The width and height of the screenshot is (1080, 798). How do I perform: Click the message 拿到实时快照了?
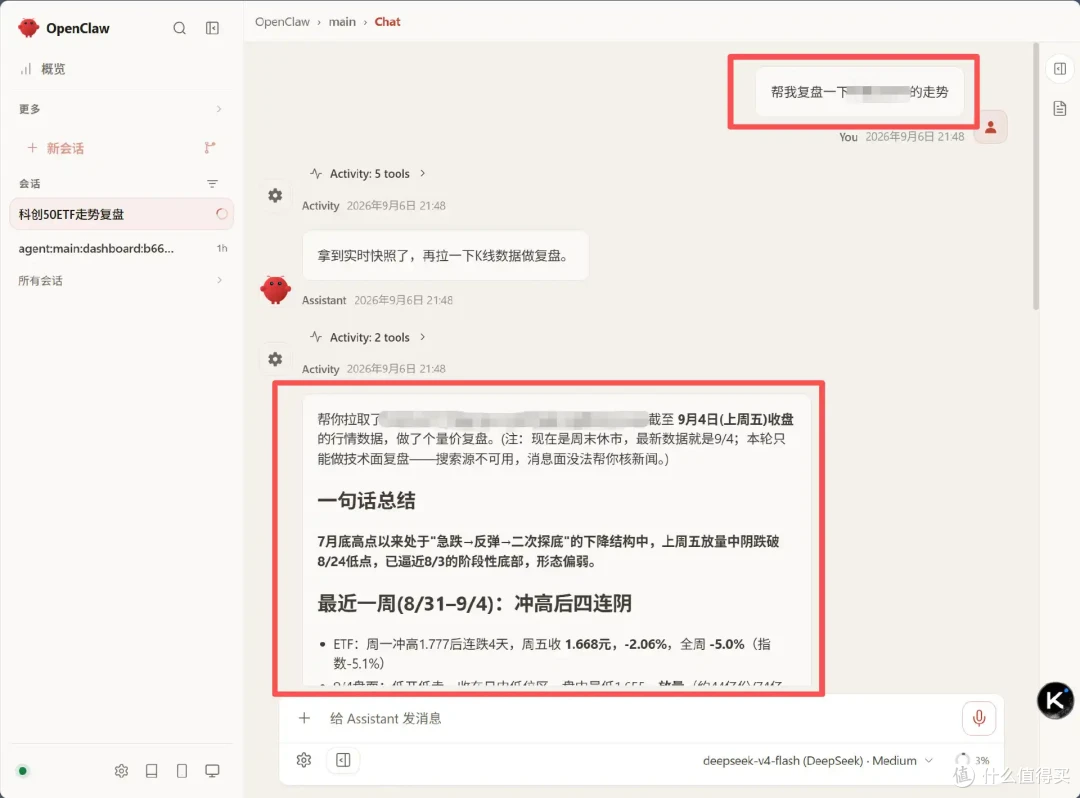coord(445,256)
